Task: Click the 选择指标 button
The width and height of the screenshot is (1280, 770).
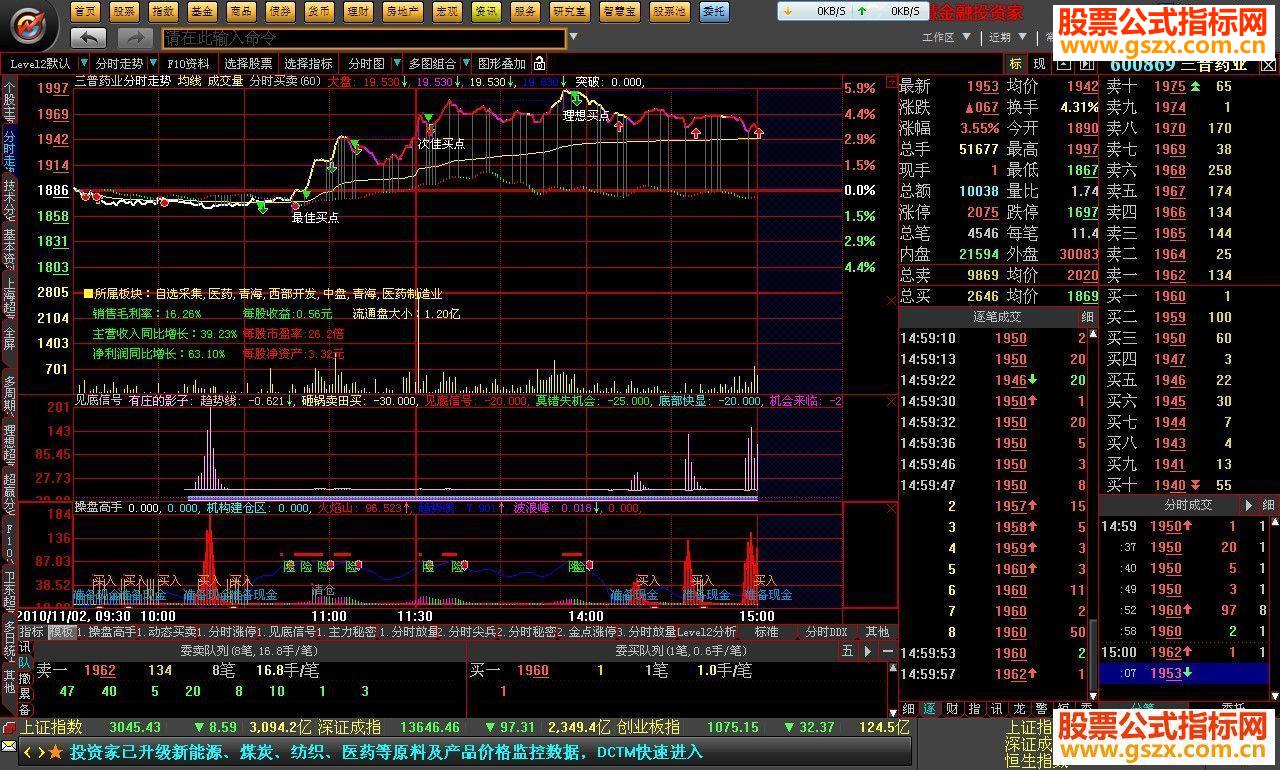Action: [x=308, y=64]
